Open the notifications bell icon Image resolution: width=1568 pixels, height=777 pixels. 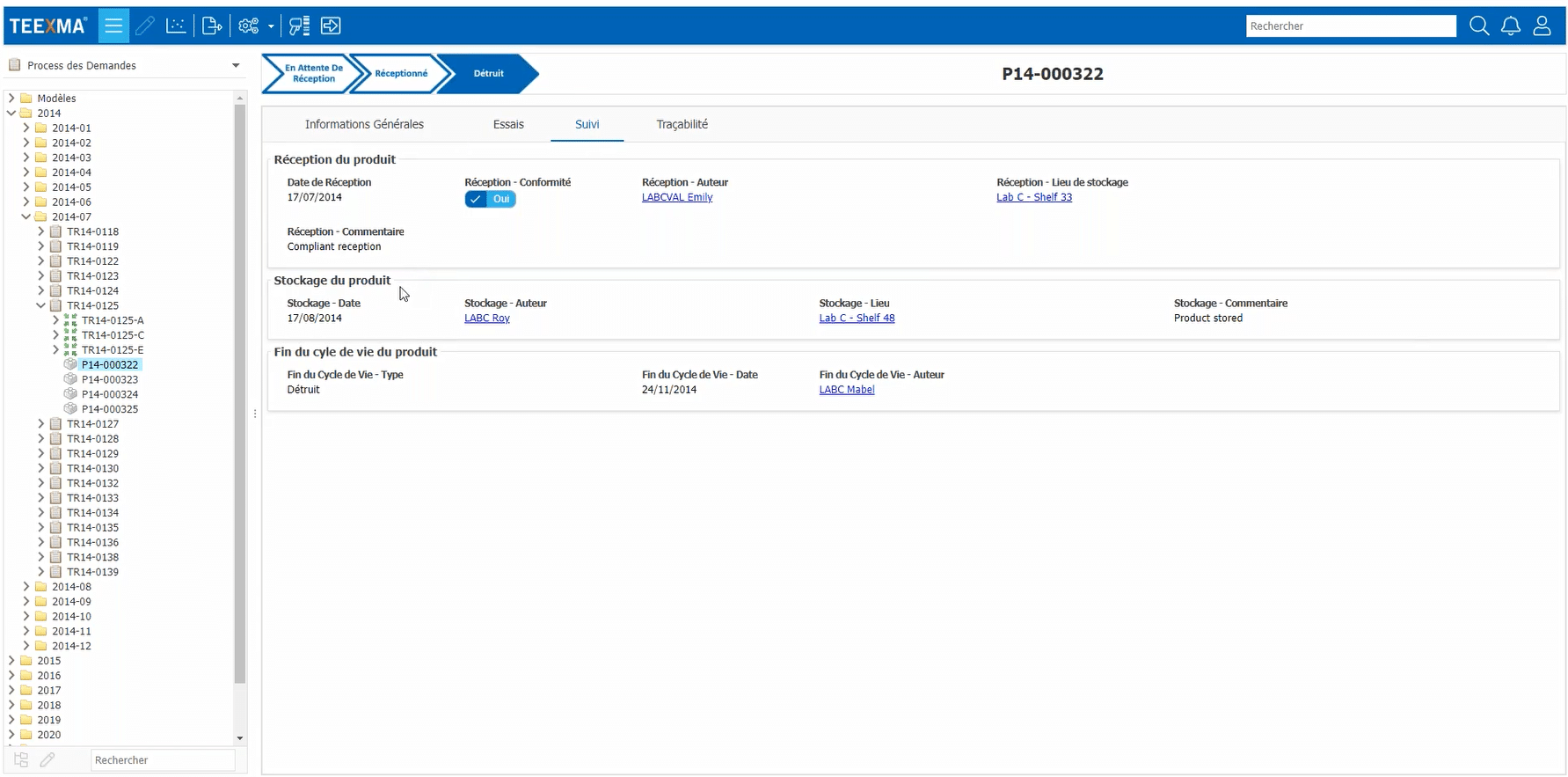click(x=1511, y=26)
